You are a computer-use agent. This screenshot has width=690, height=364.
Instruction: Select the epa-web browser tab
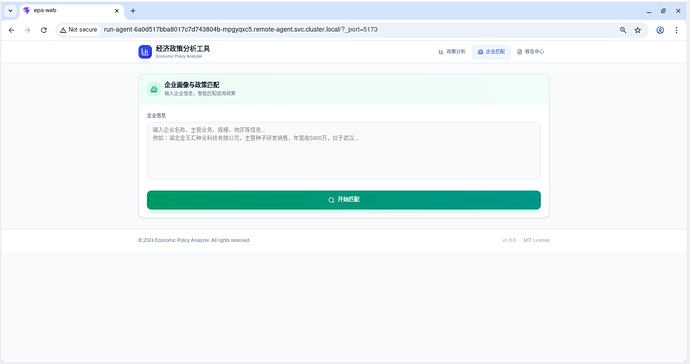(x=72, y=11)
